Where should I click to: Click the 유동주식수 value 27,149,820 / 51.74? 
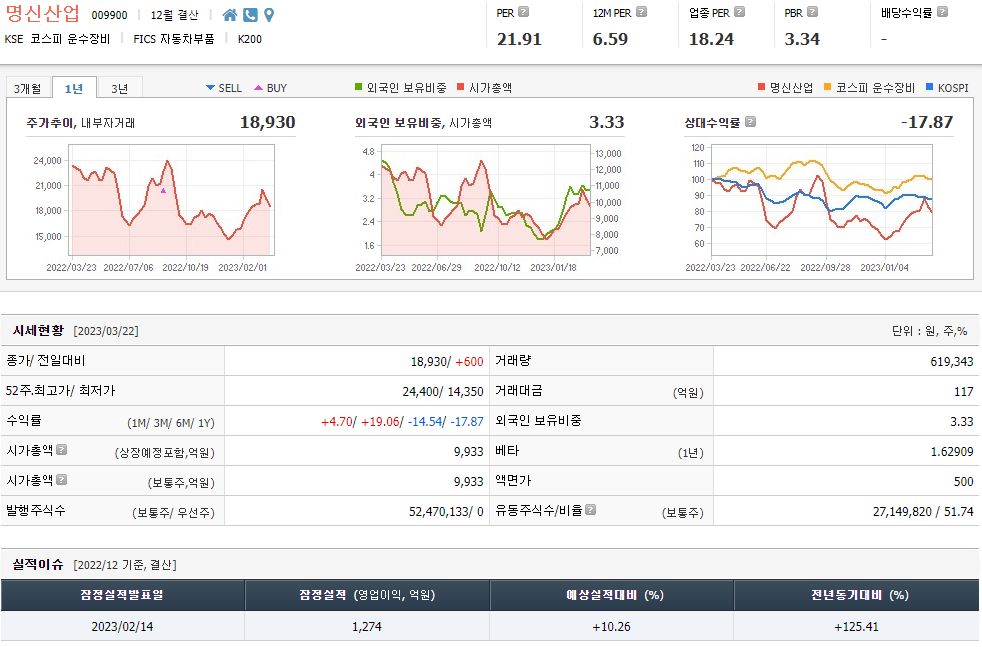(923, 512)
